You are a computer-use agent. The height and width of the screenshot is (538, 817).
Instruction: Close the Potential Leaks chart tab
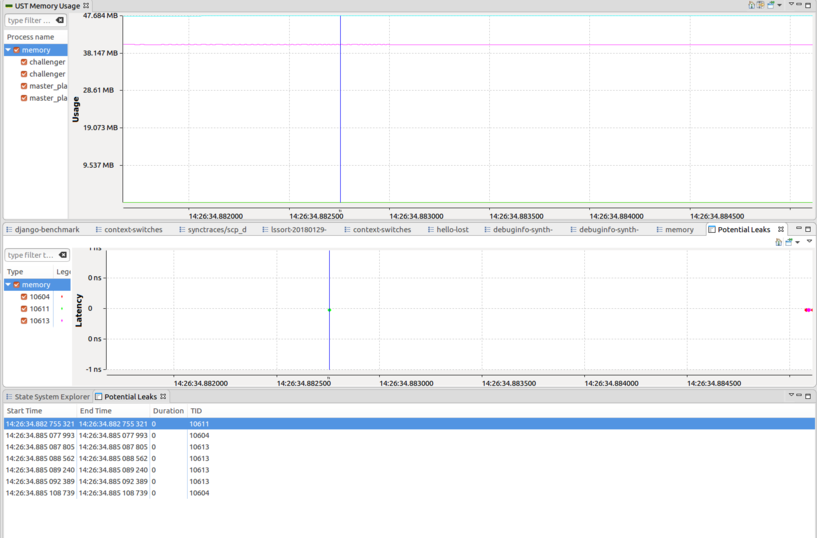(781, 230)
